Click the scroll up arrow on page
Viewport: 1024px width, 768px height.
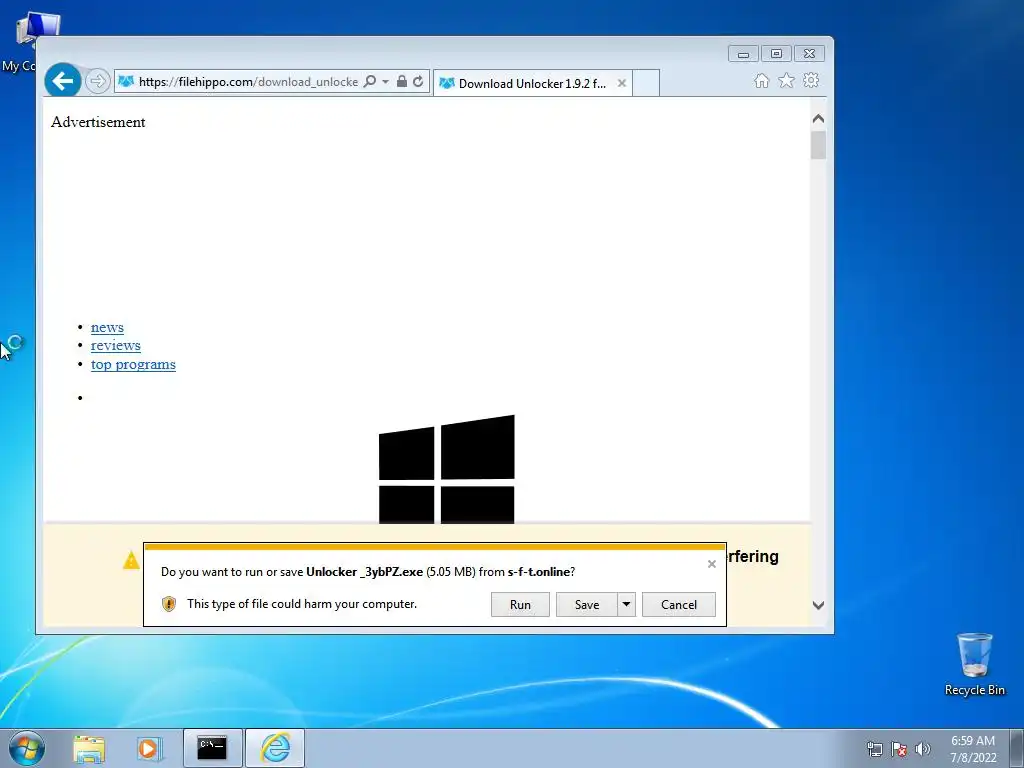tap(818, 119)
